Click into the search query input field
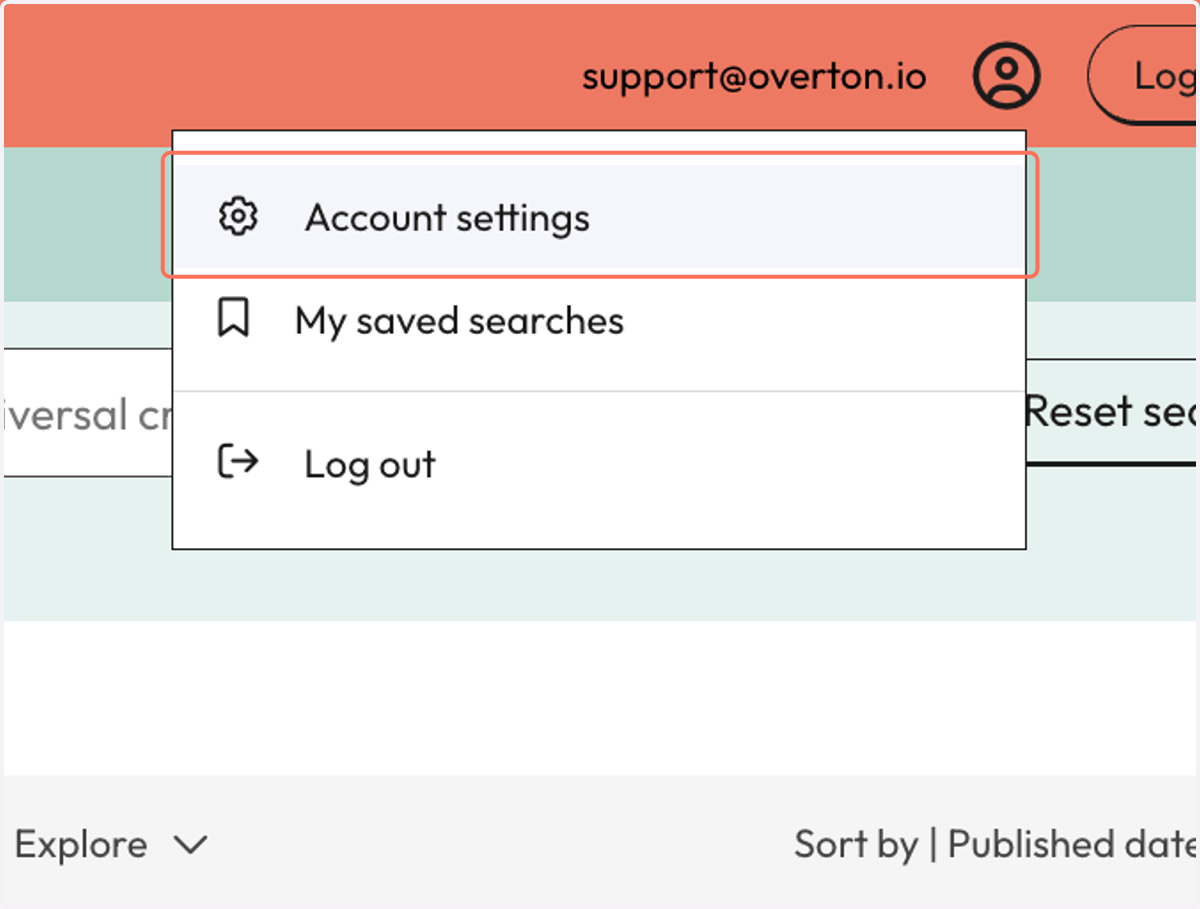The width and height of the screenshot is (1200, 909). (x=88, y=413)
